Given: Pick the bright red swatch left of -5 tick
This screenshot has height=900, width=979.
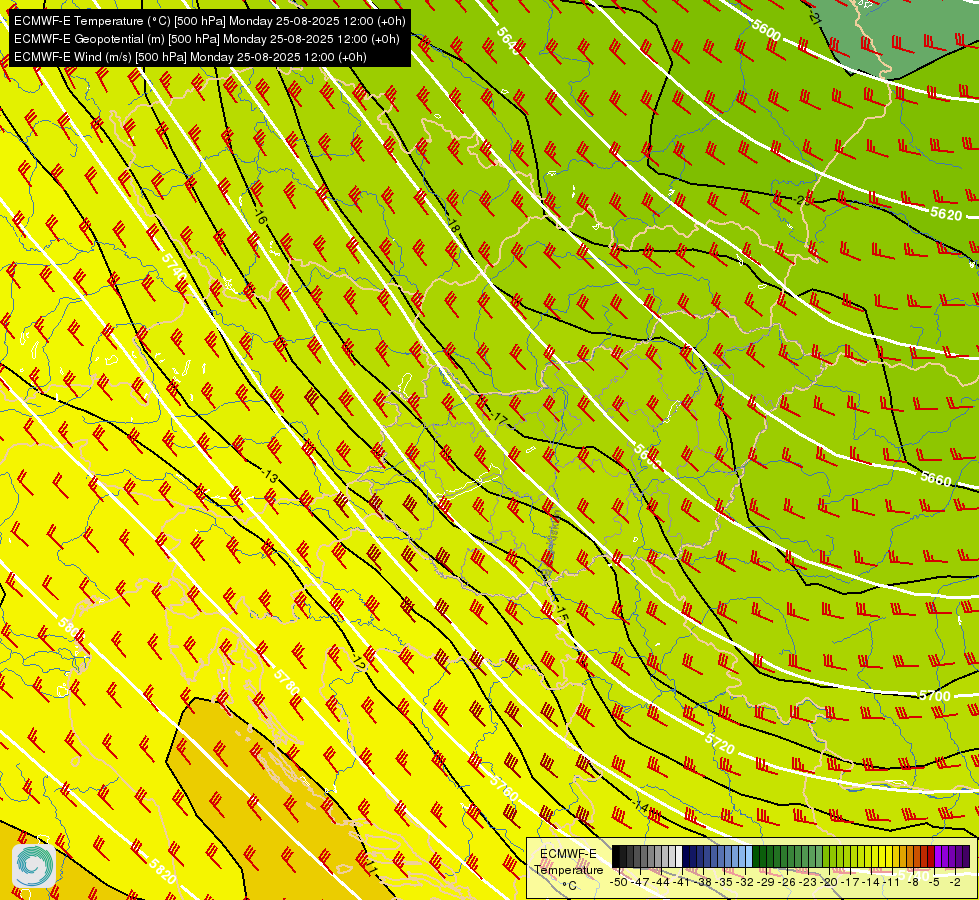Looking at the screenshot, I should click(931, 856).
